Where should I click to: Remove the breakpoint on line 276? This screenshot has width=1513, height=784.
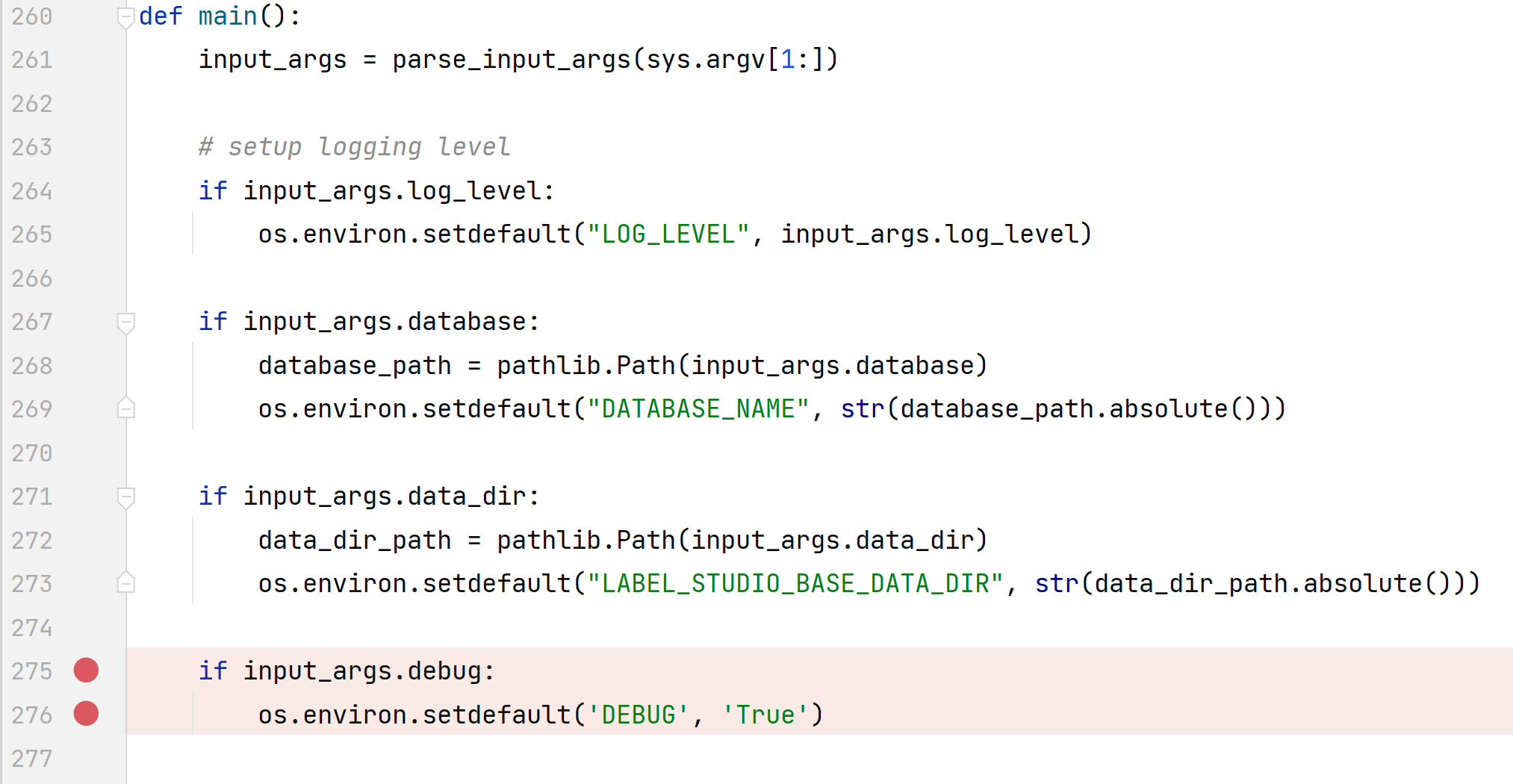[x=86, y=713]
